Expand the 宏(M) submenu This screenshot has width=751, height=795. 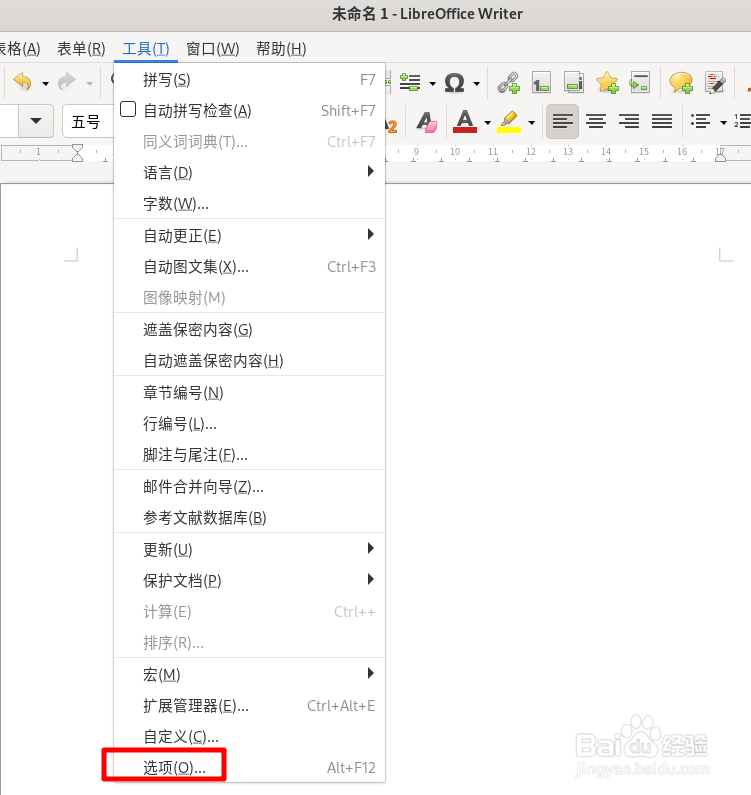point(249,675)
